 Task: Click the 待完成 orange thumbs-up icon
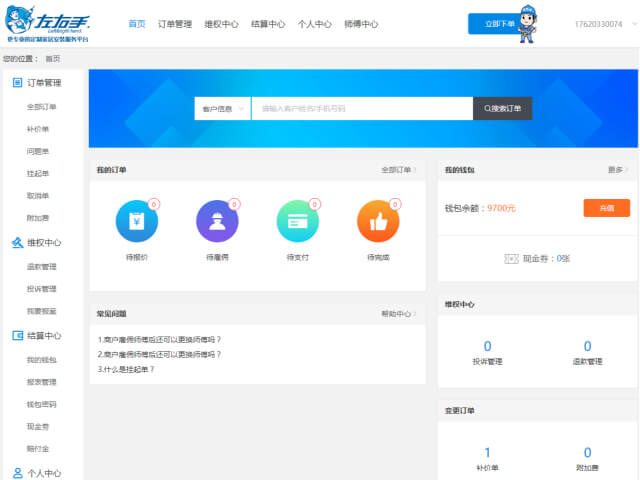point(377,222)
